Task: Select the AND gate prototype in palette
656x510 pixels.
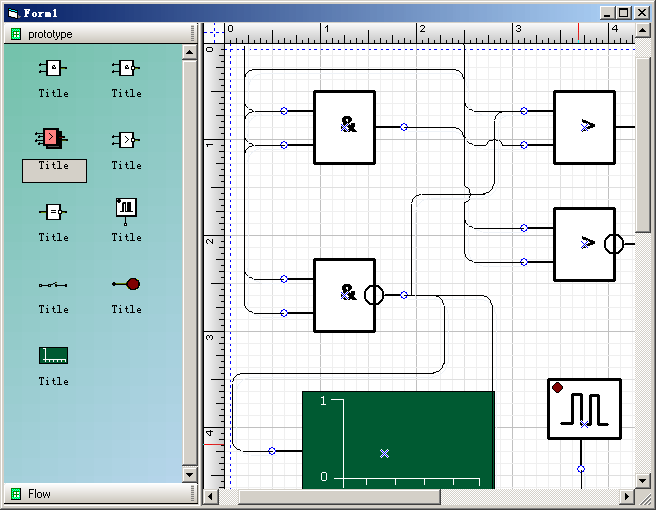Action: pyautogui.click(x=53, y=69)
